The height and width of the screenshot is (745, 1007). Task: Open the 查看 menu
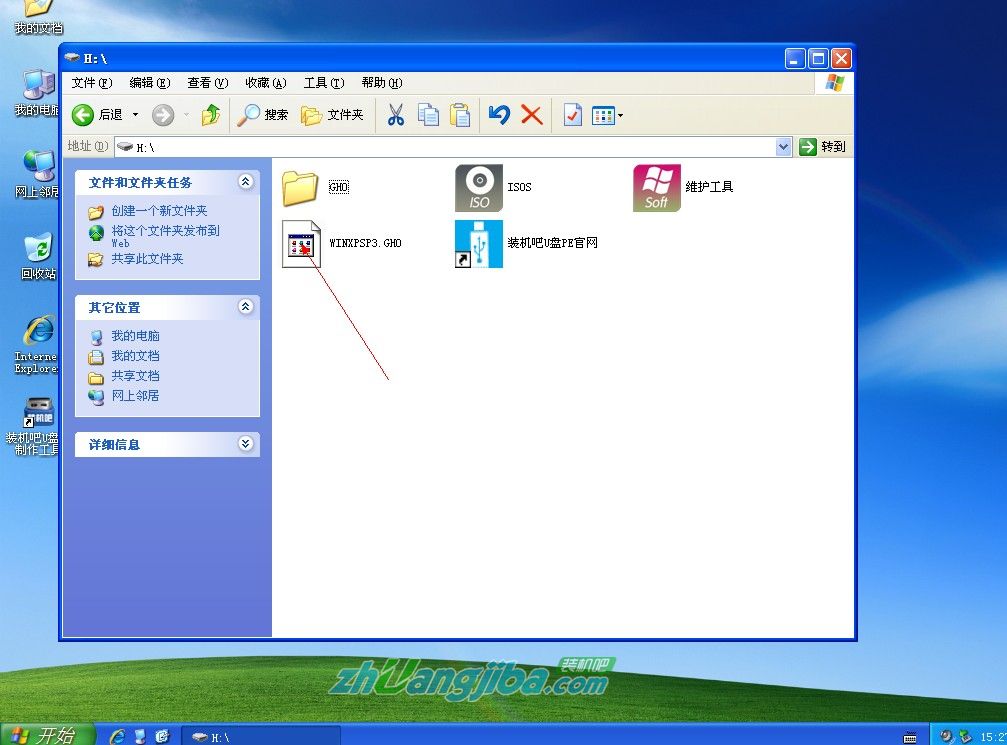click(x=206, y=83)
